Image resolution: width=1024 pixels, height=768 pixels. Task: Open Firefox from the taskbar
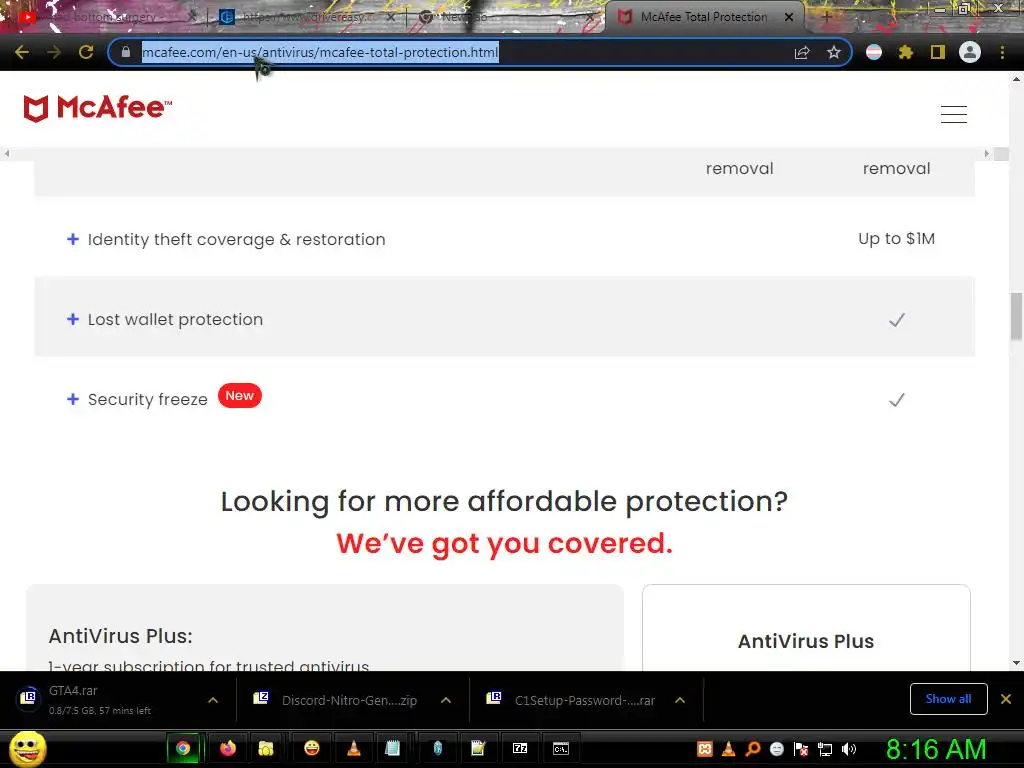227,748
